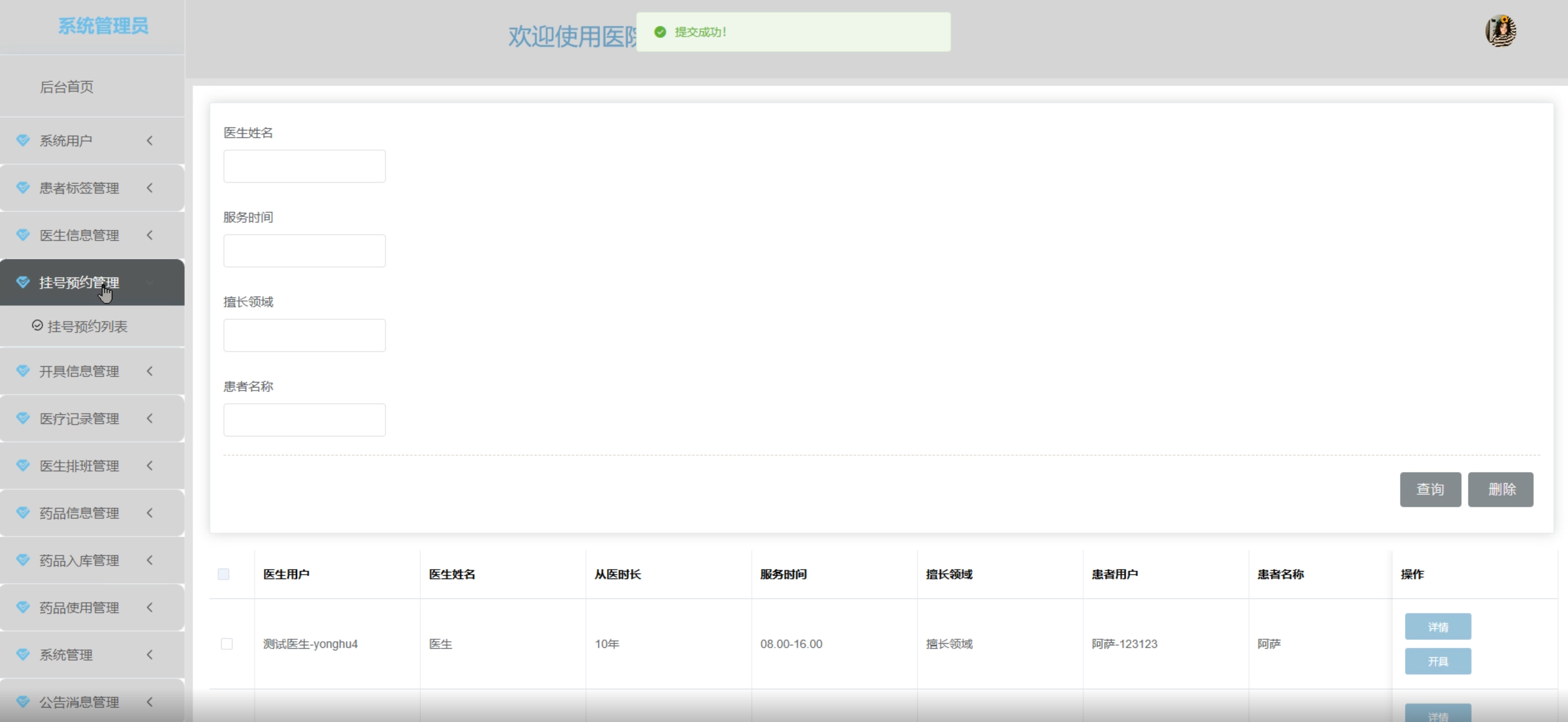Click the 从医时长 column header
Image resolution: width=1568 pixels, height=722 pixels.
[618, 574]
